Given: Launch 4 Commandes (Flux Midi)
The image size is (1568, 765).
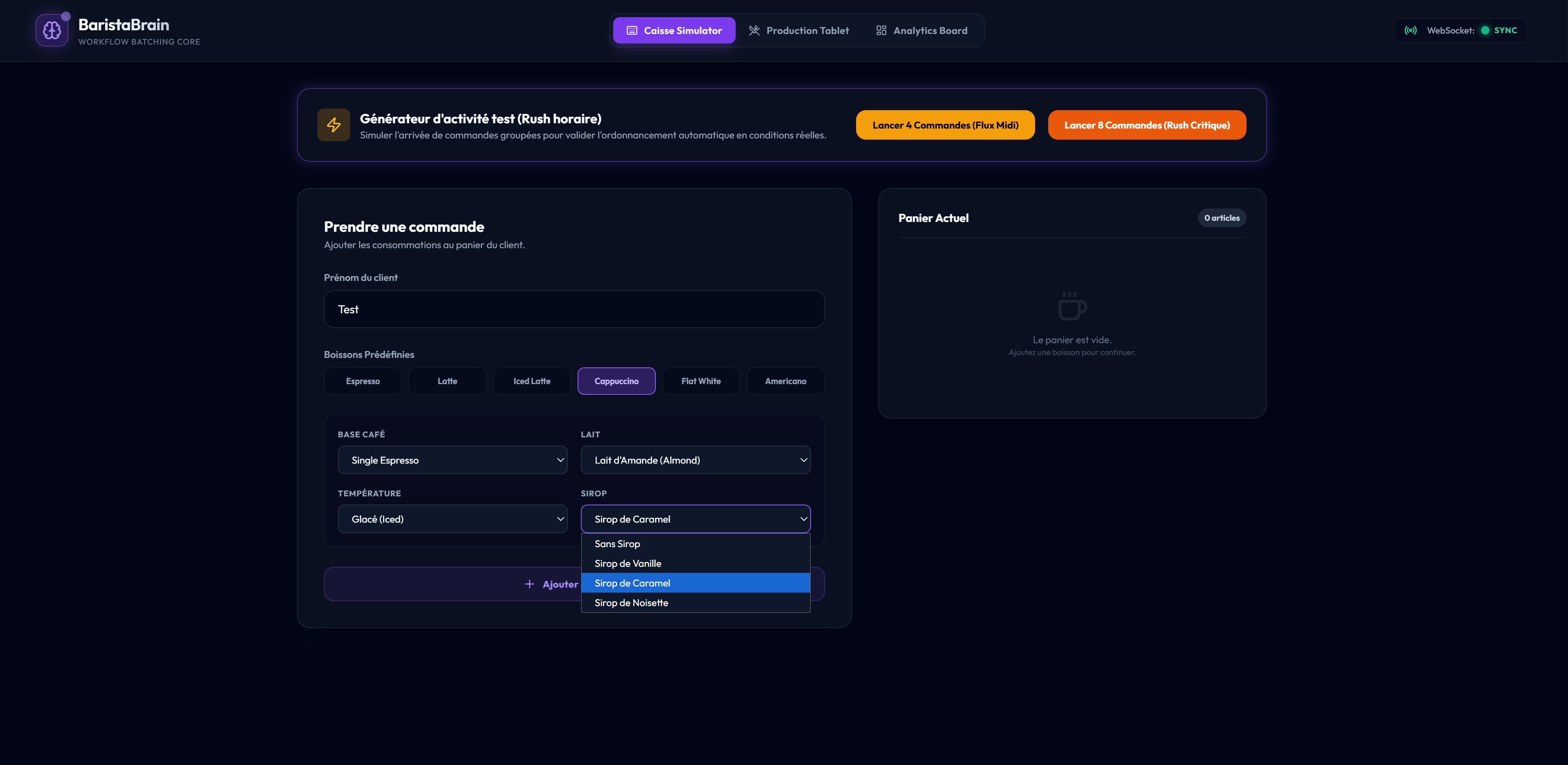Looking at the screenshot, I should [x=945, y=125].
